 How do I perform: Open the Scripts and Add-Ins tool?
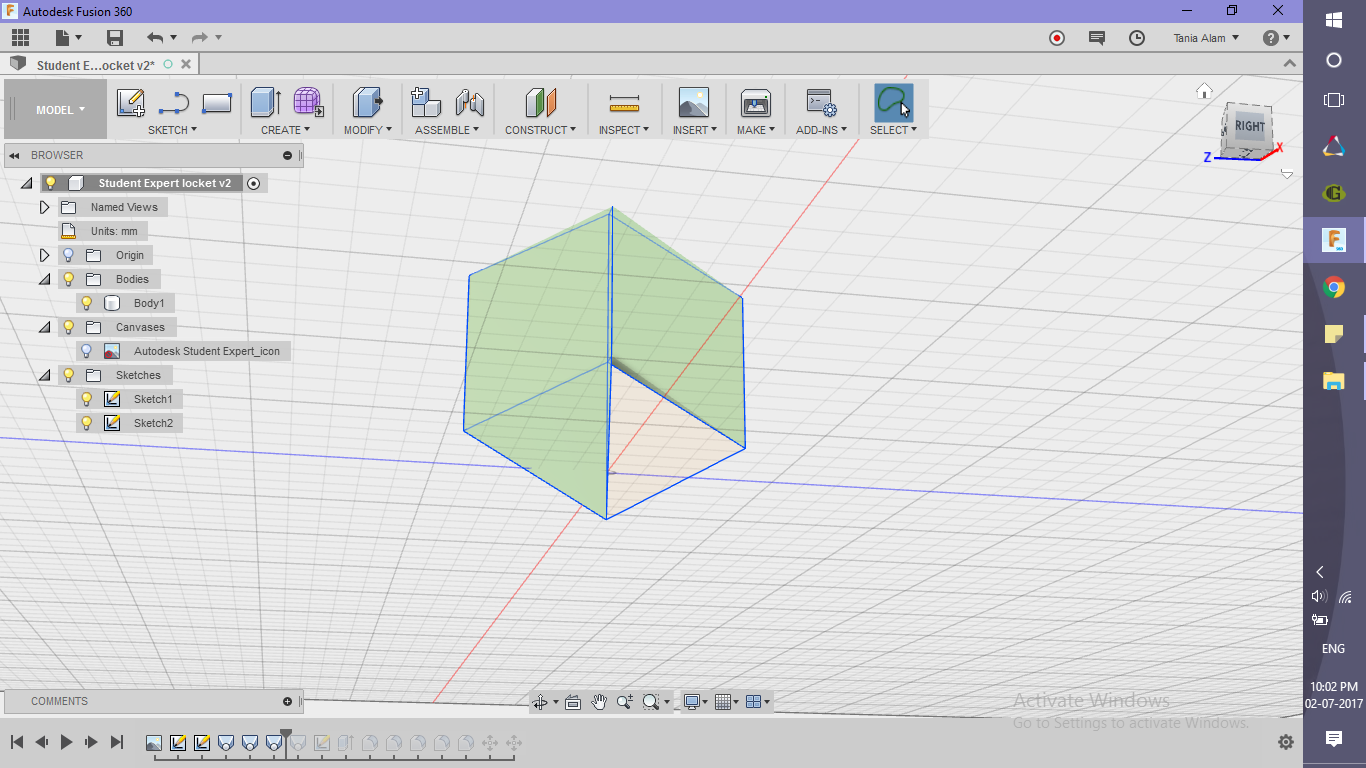(x=821, y=103)
